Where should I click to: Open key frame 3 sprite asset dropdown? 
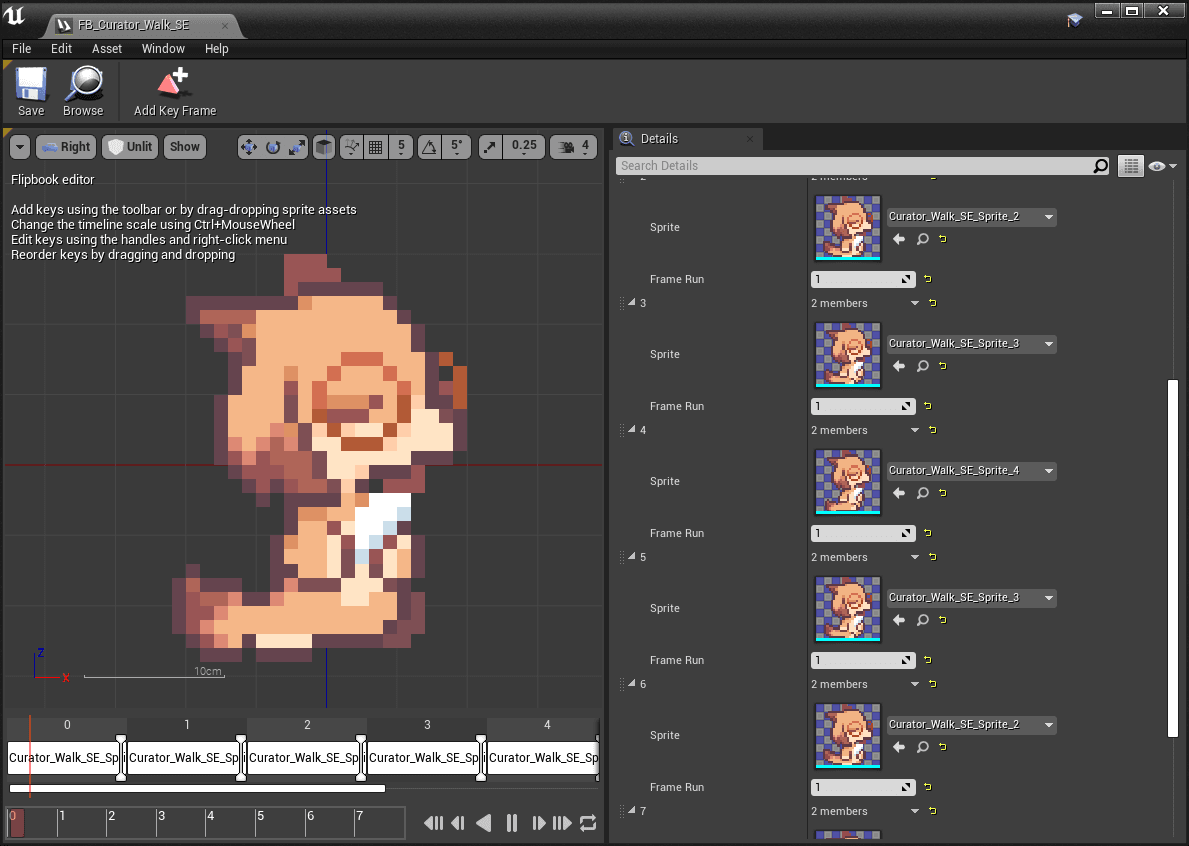[972, 343]
